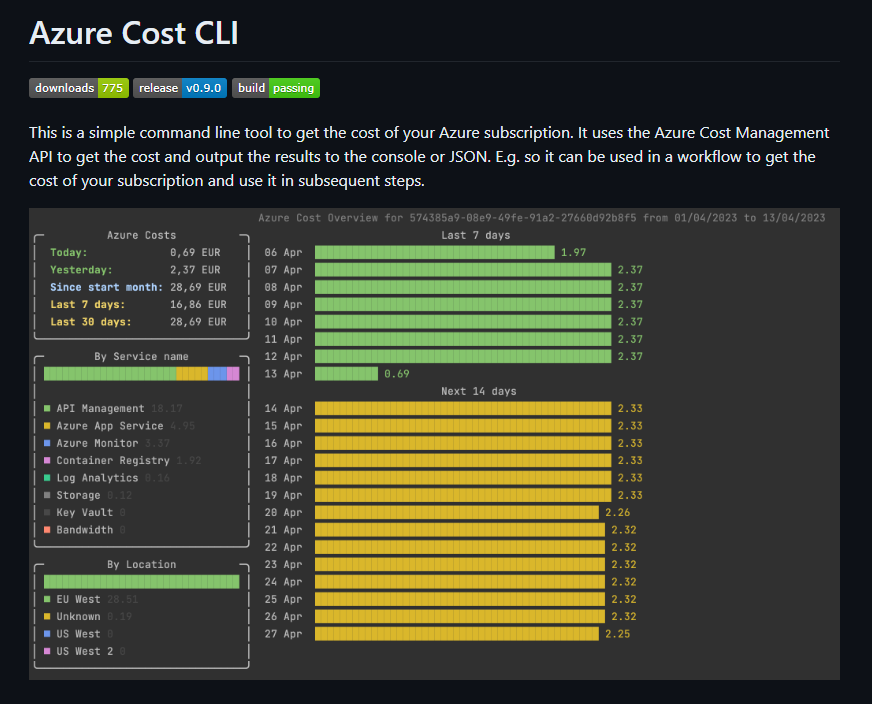This screenshot has width=872, height=704.
Task: Click the terminal cost overview image
Action: pyautogui.click(x=434, y=444)
